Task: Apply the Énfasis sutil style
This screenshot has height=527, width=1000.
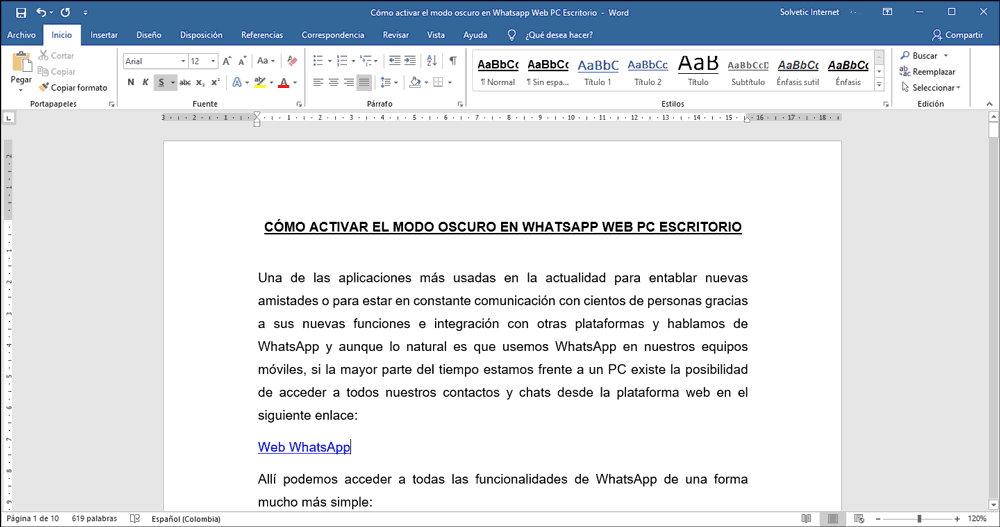Action: click(x=798, y=71)
